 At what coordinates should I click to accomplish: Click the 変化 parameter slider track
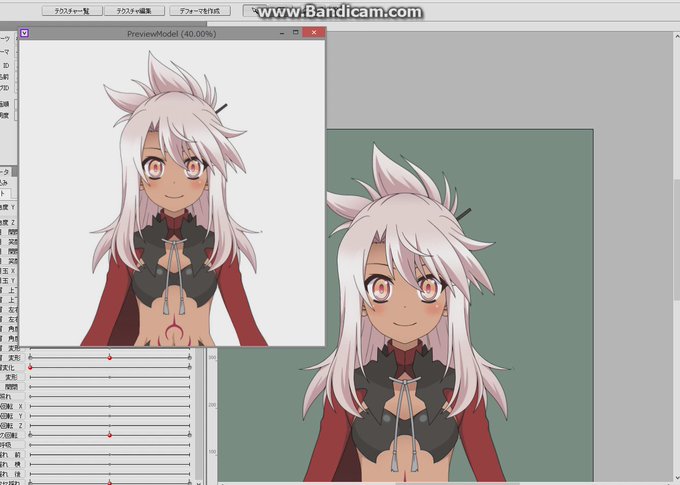[x=110, y=367]
